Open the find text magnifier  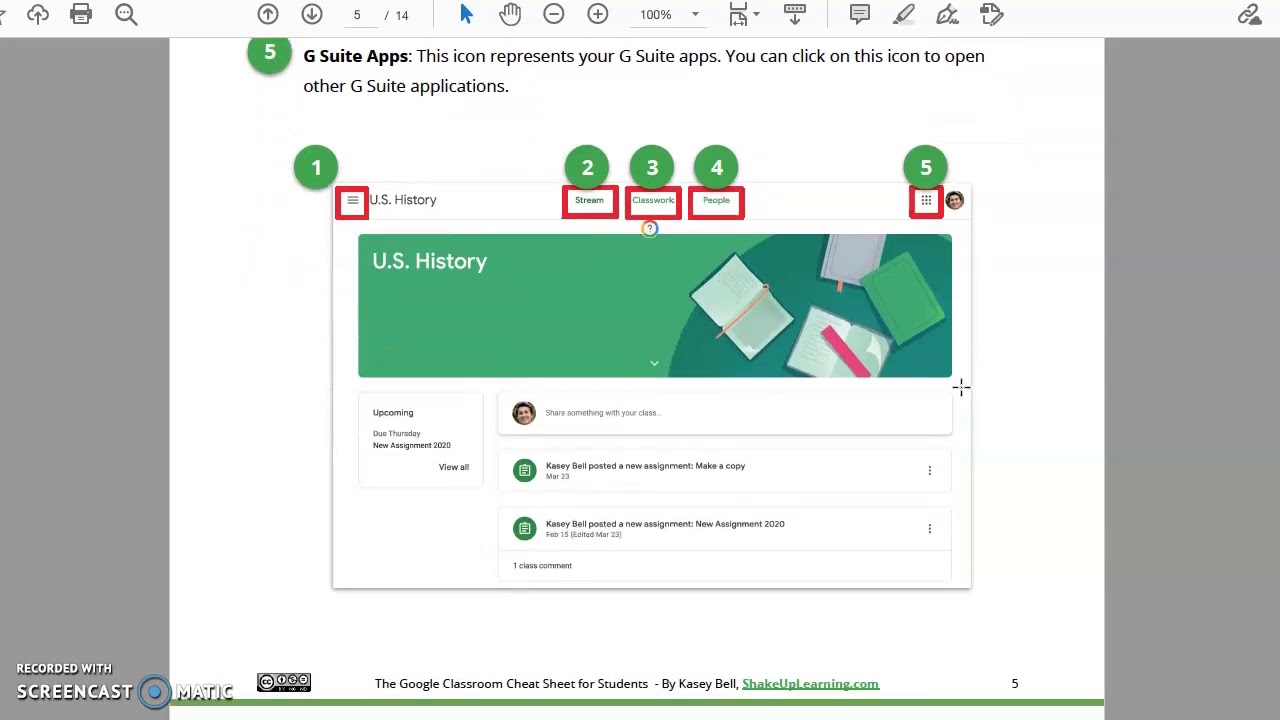(126, 14)
